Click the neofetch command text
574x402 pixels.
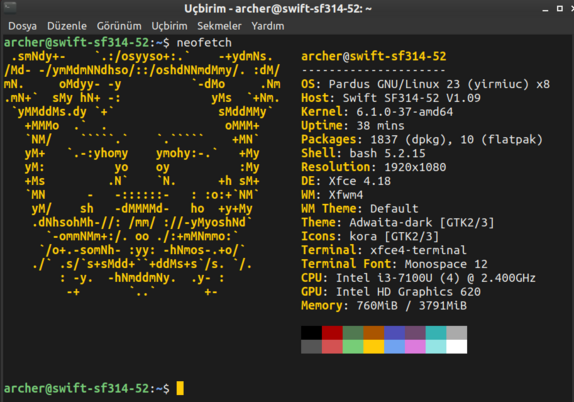point(204,42)
